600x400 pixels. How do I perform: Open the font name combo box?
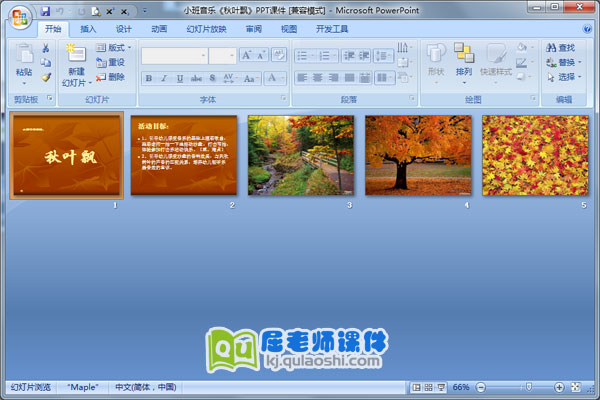coord(174,56)
